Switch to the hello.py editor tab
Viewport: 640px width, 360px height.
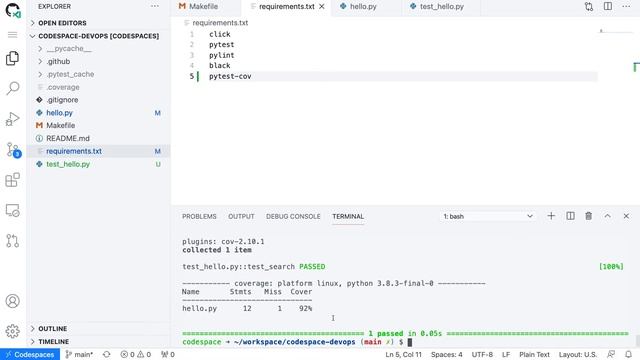coord(363,7)
